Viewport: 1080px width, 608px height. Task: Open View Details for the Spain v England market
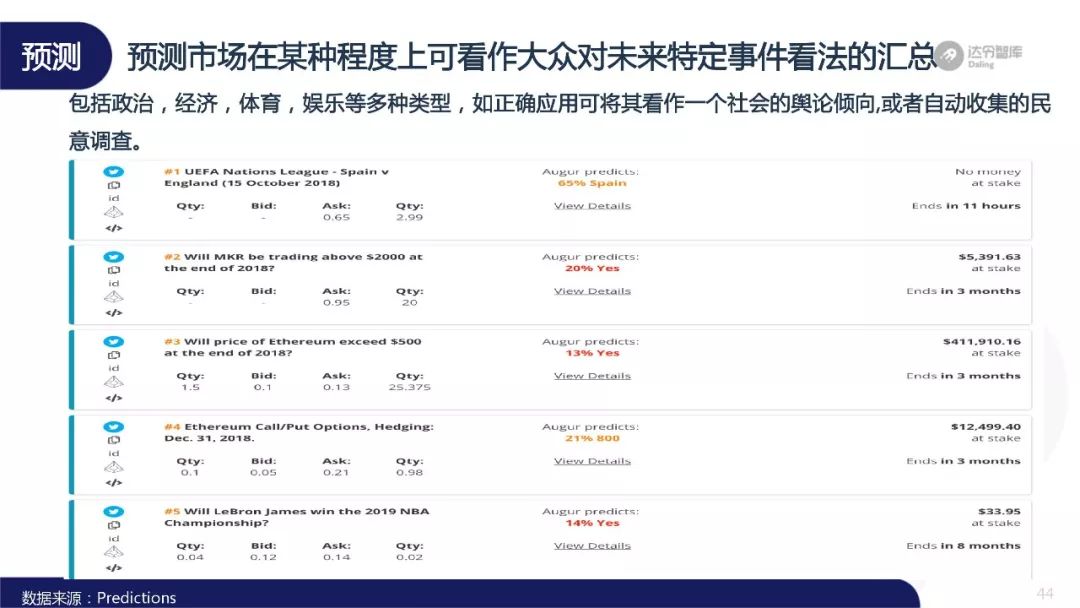592,206
